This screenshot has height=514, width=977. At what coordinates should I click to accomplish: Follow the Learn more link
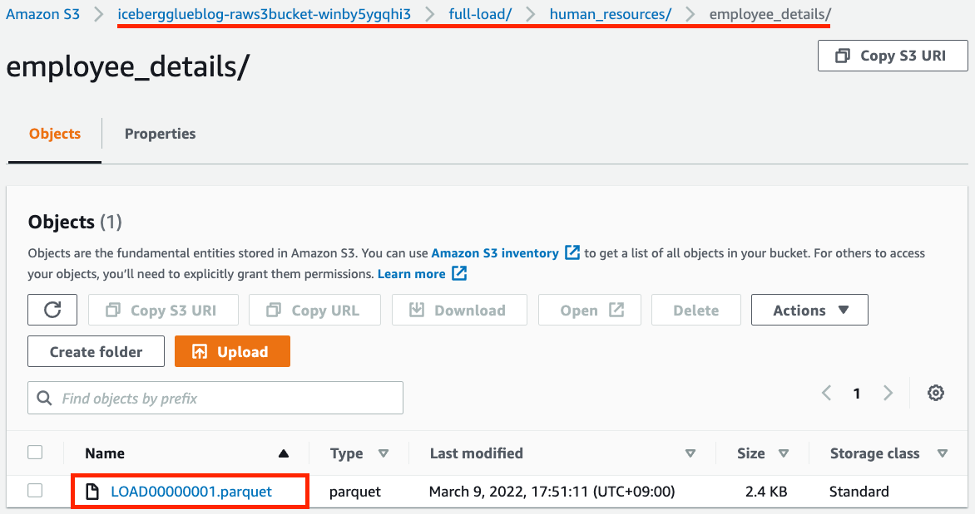pos(411,274)
